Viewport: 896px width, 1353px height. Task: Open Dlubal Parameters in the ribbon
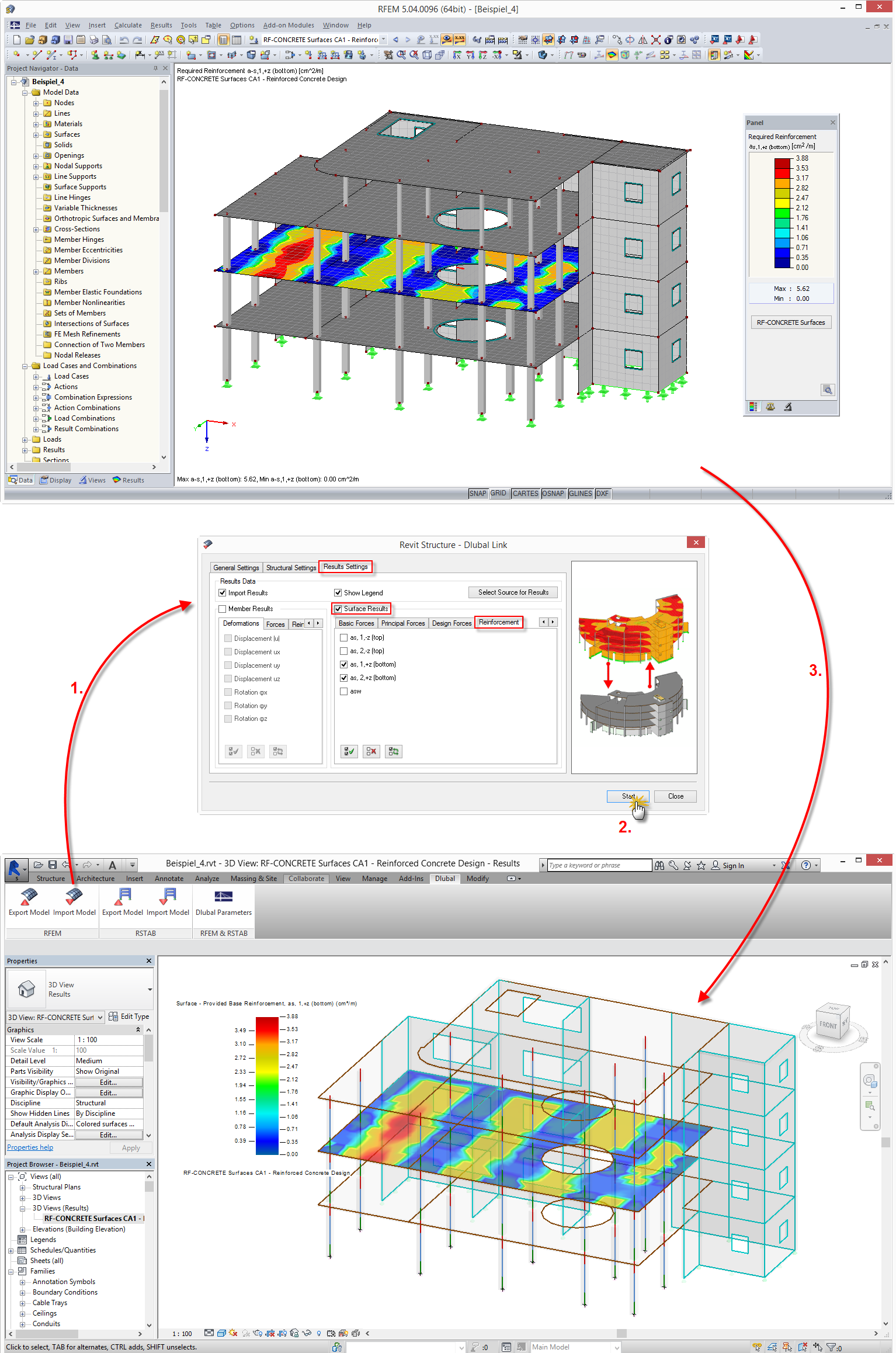pyautogui.click(x=224, y=901)
